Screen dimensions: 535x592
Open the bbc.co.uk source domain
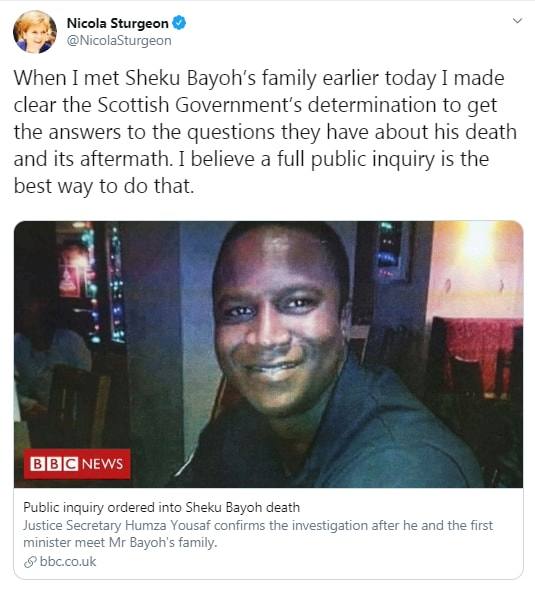pyautogui.click(x=68, y=561)
